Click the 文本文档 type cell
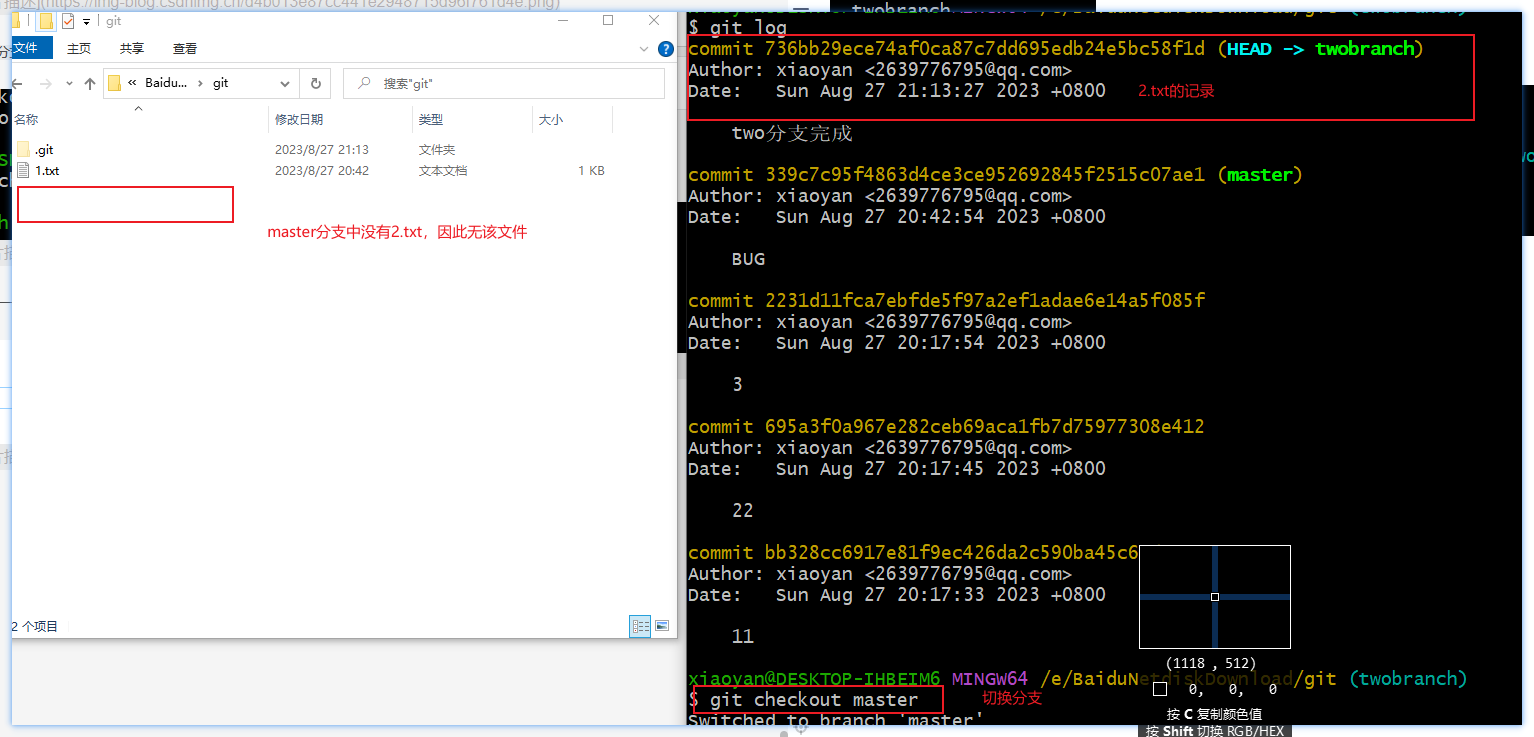Viewport: 1534px width, 737px height. (x=443, y=171)
